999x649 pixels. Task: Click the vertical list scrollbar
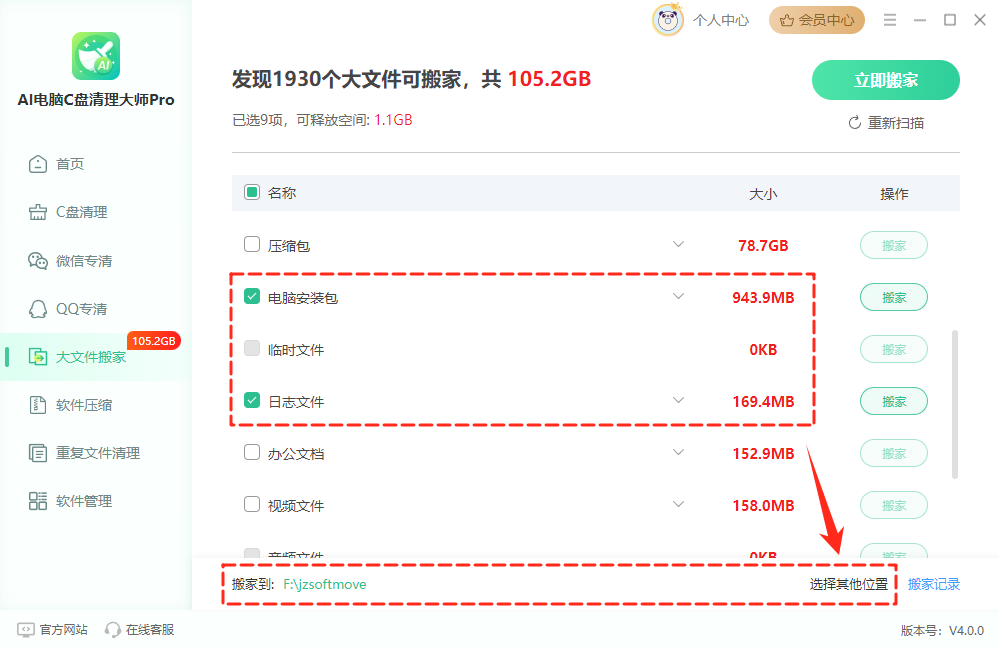[954, 404]
